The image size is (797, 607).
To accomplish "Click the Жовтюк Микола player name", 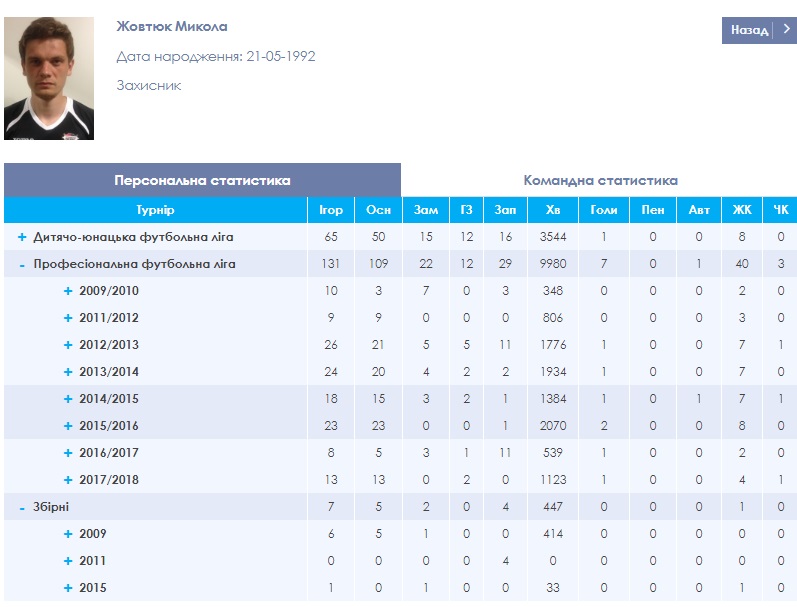I will 172,26.
